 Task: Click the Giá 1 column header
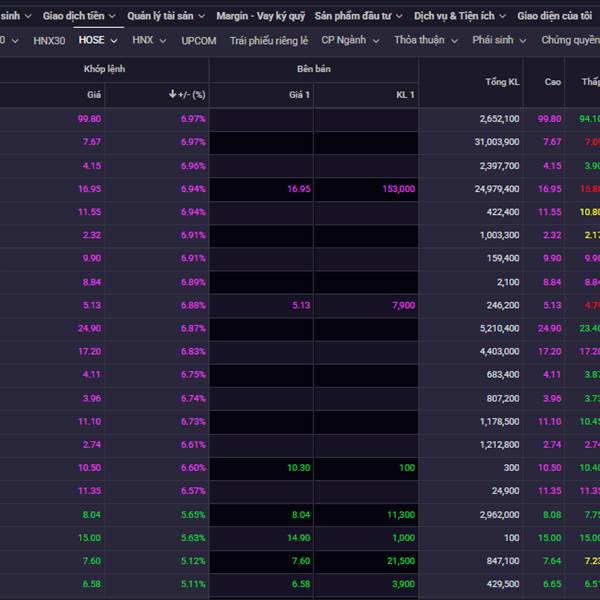click(300, 95)
